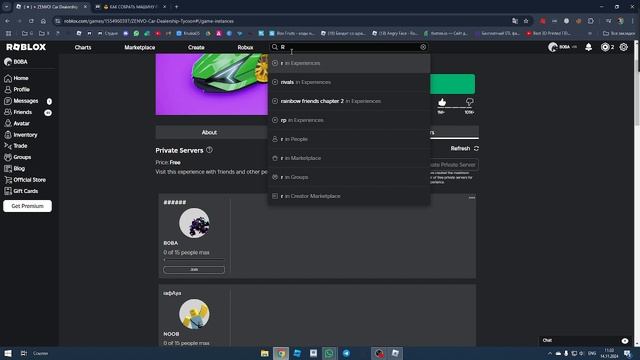Like the game with thumbs up
The width and height of the screenshot is (640, 360).
442,102
